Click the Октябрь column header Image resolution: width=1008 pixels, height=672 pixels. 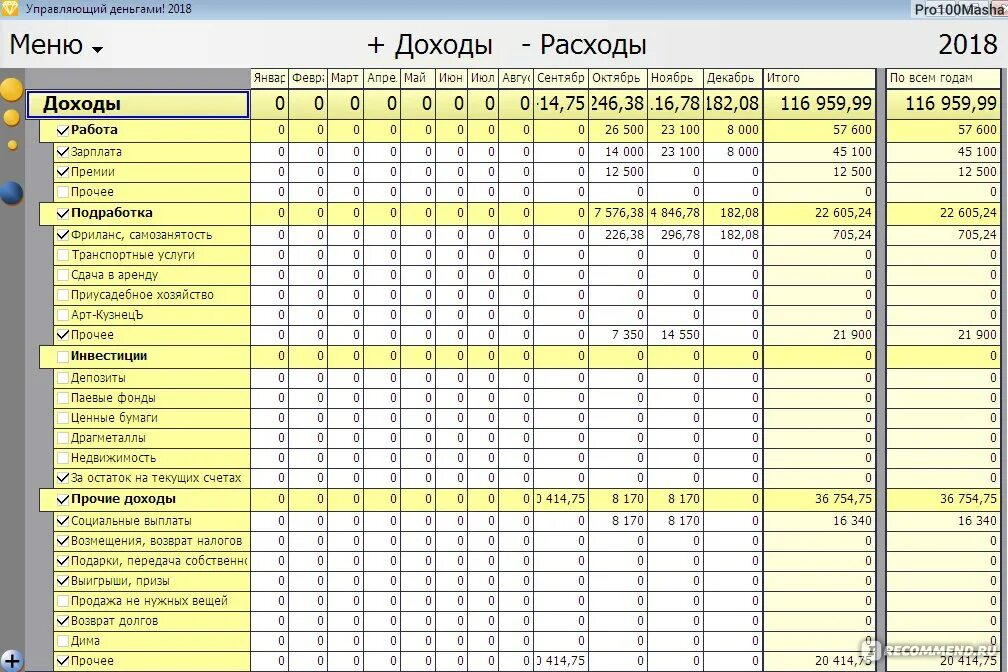click(618, 78)
